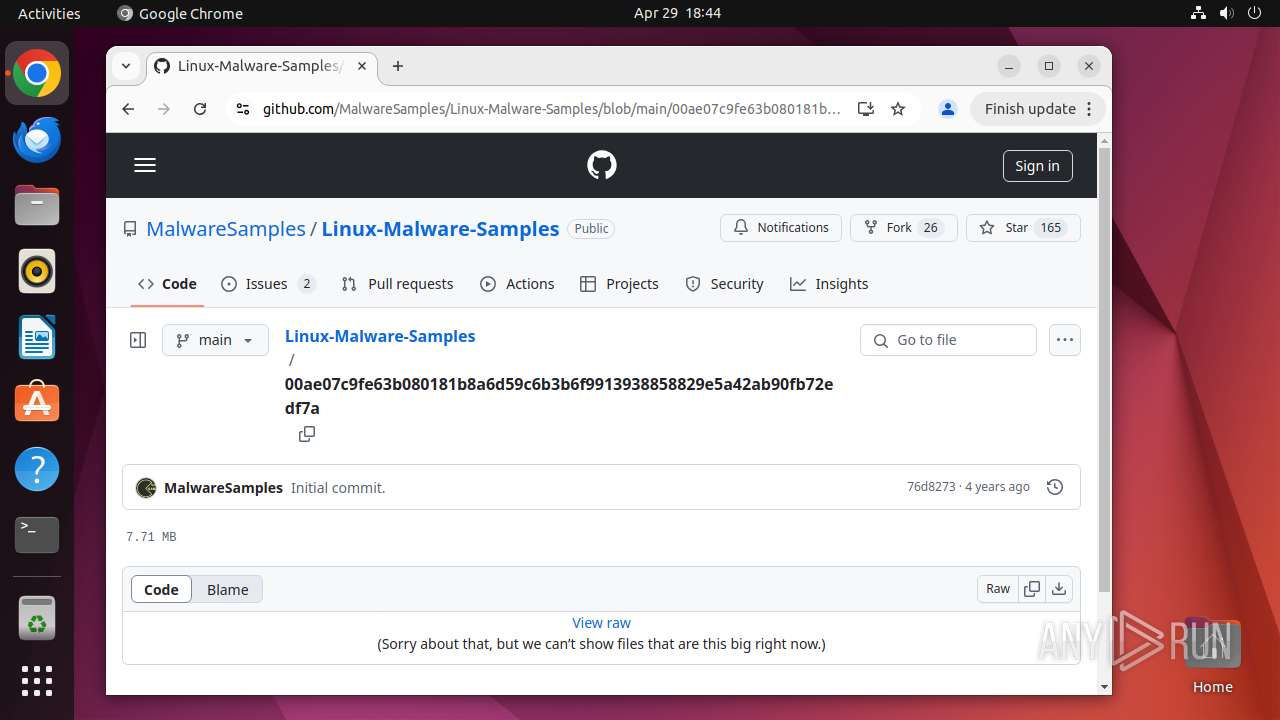Launch LibreOffice Writer from dock
The height and width of the screenshot is (720, 1280).
[x=37, y=338]
